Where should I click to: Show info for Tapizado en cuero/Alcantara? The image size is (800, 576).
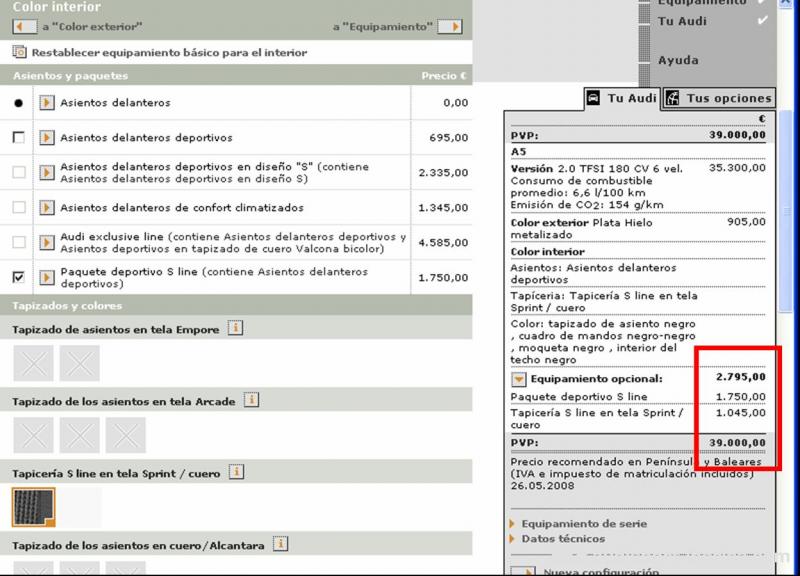281,544
